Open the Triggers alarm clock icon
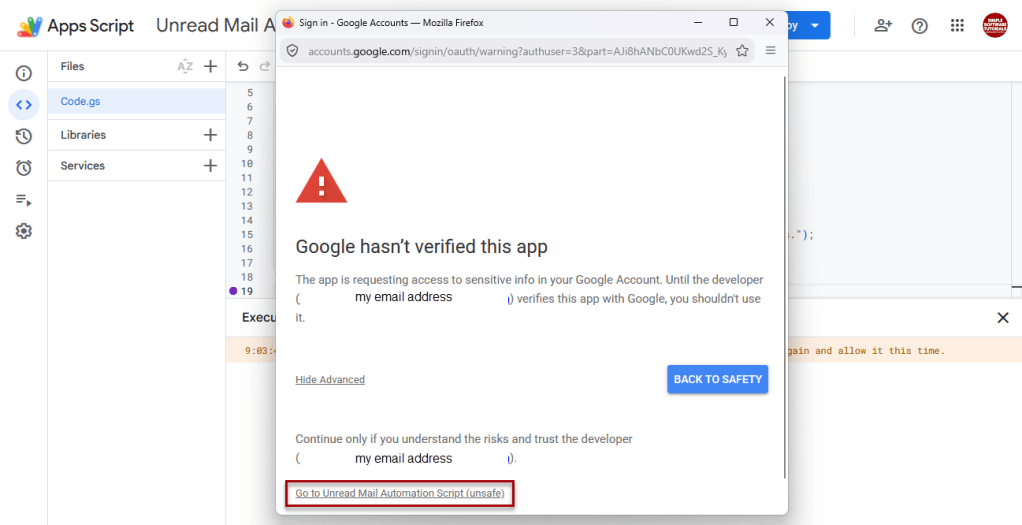 pyautogui.click(x=23, y=168)
